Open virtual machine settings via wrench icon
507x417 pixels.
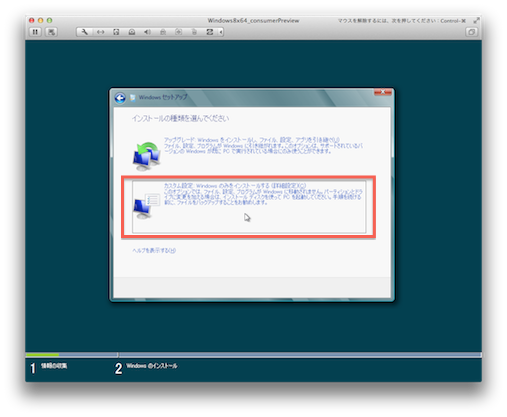coord(84,32)
